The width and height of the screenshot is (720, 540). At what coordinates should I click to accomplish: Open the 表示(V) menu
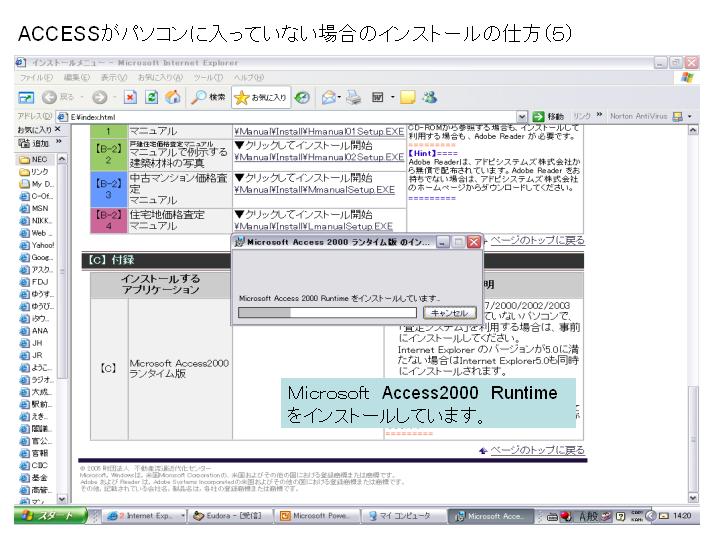[x=113, y=77]
